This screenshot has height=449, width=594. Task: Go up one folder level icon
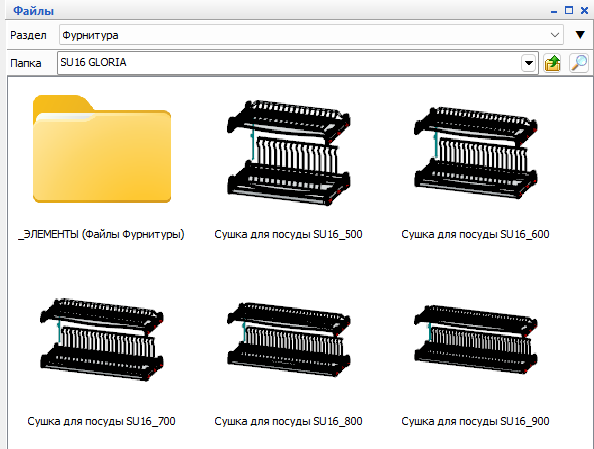pos(552,63)
